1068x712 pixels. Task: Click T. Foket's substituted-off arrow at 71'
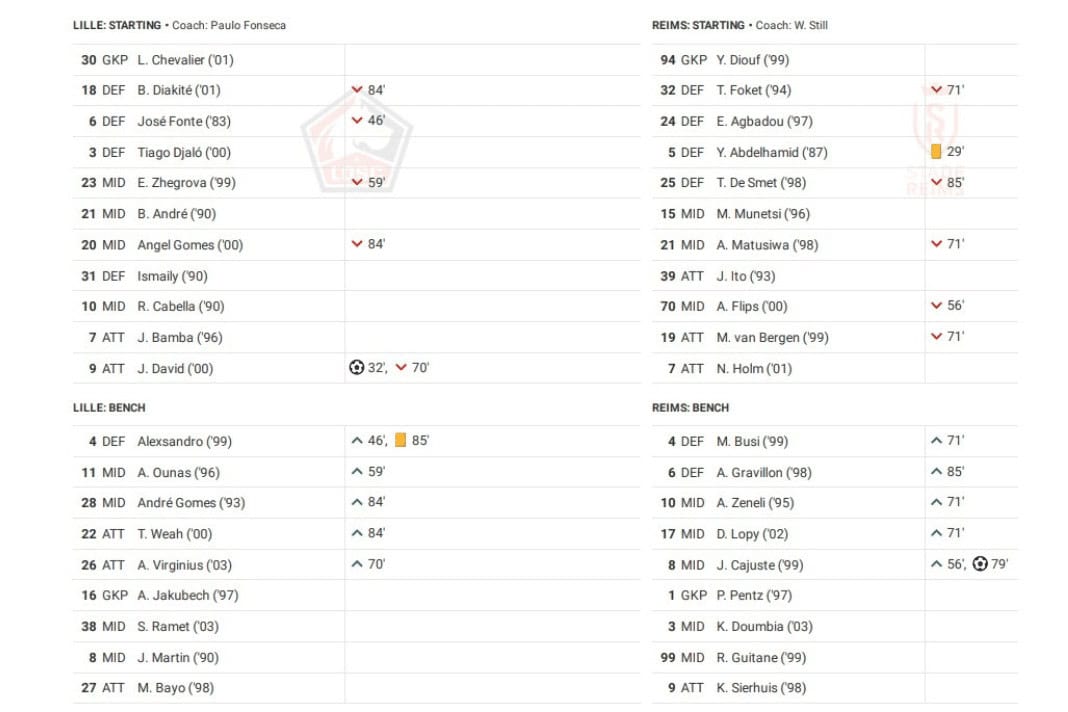937,90
